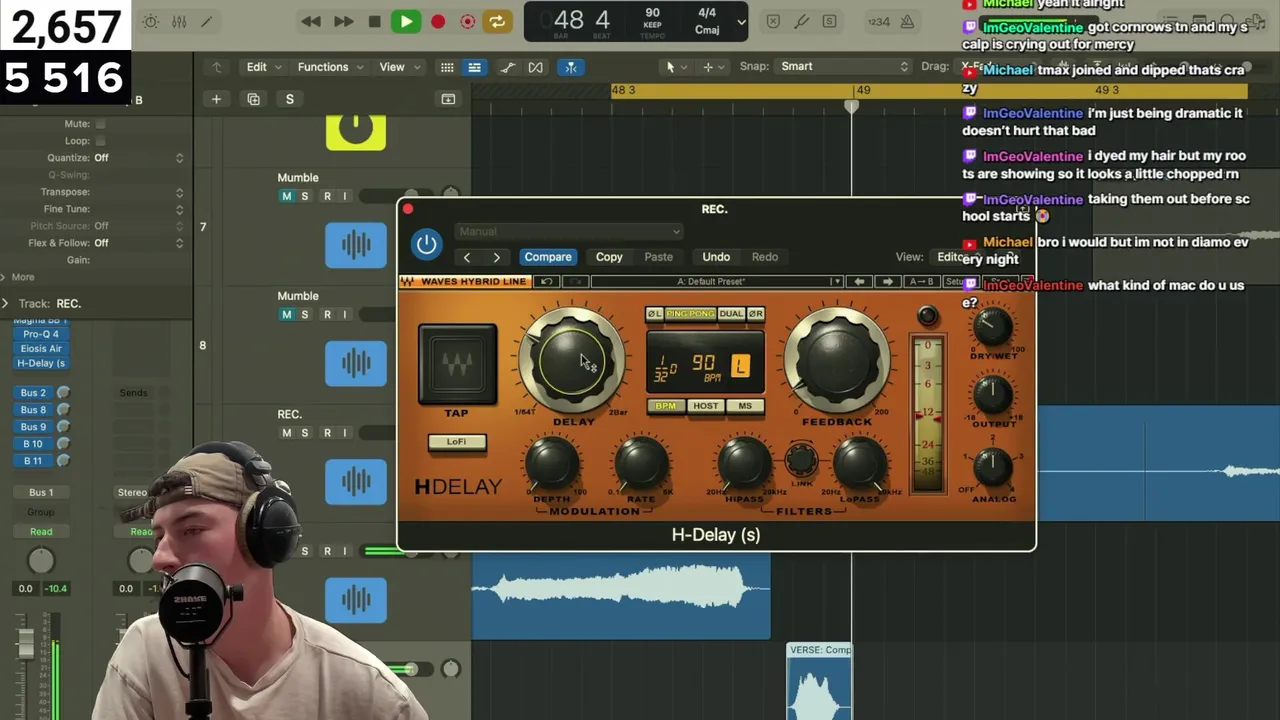Open the Edit menu in tracks area
Viewport: 1280px width, 720px height.
pyautogui.click(x=264, y=67)
